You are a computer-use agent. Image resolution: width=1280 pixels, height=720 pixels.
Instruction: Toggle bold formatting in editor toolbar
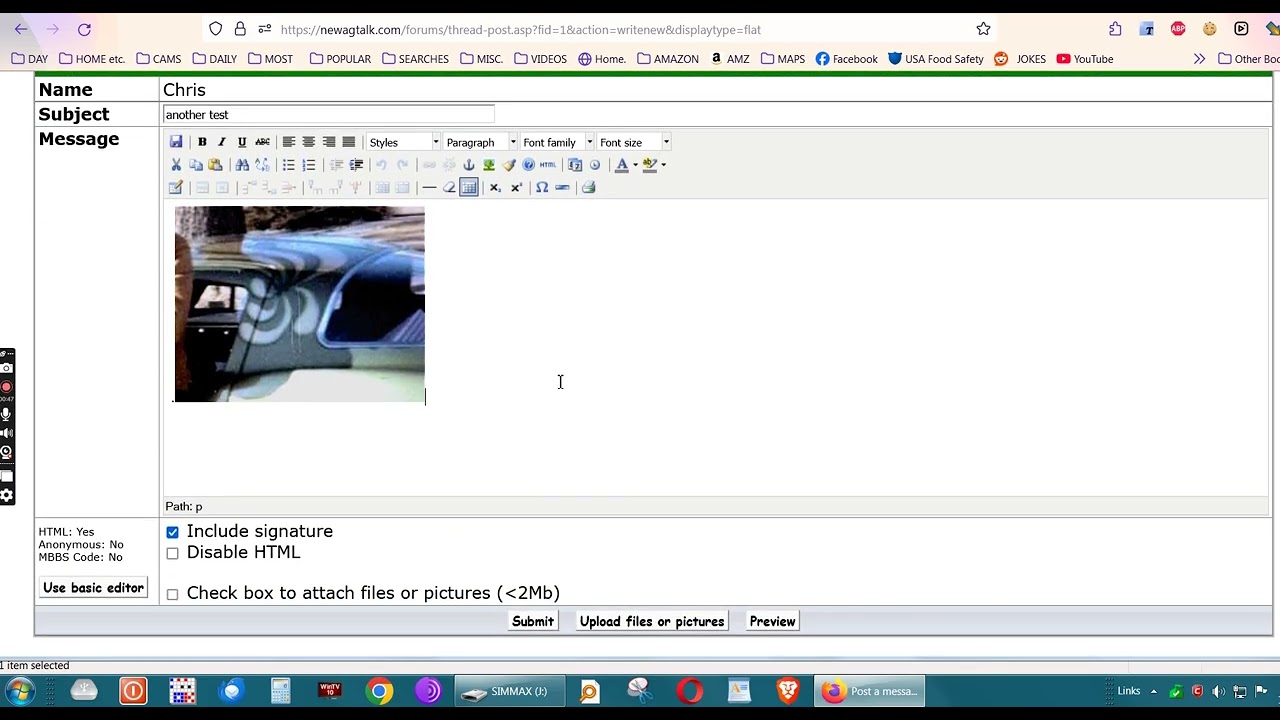coord(202,142)
